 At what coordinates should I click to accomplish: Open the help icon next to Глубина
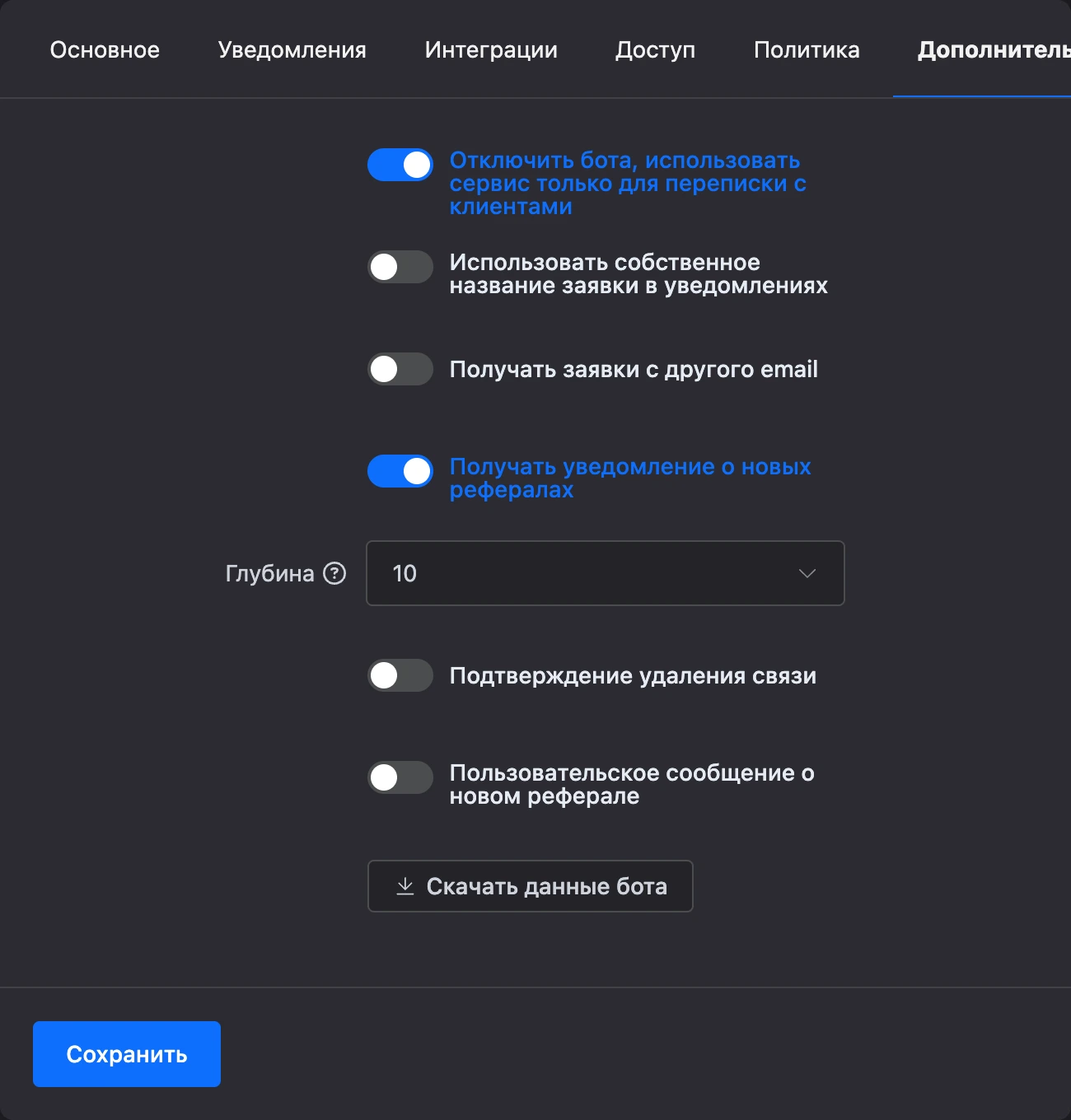(x=334, y=573)
